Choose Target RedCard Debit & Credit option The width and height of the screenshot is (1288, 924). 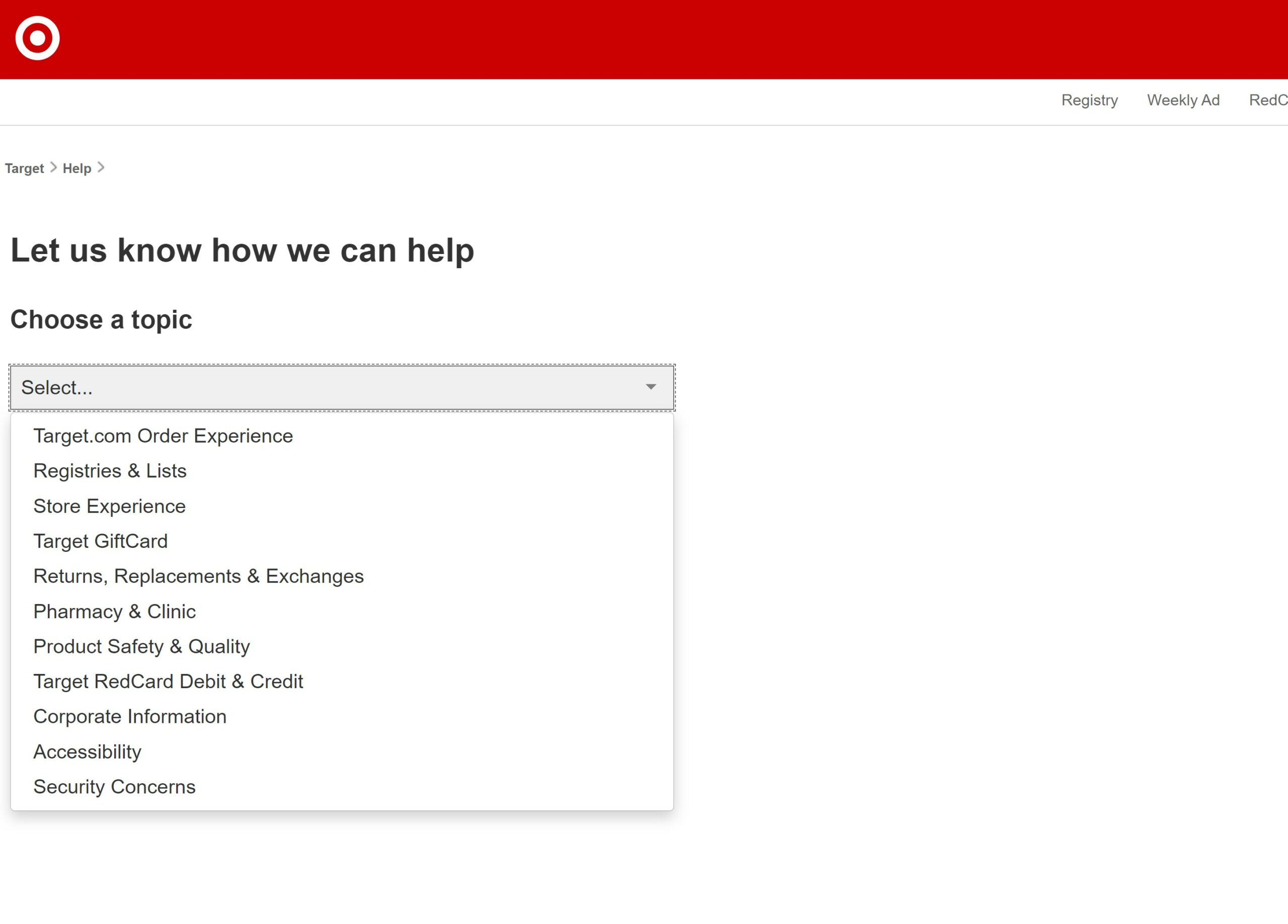coord(342,682)
